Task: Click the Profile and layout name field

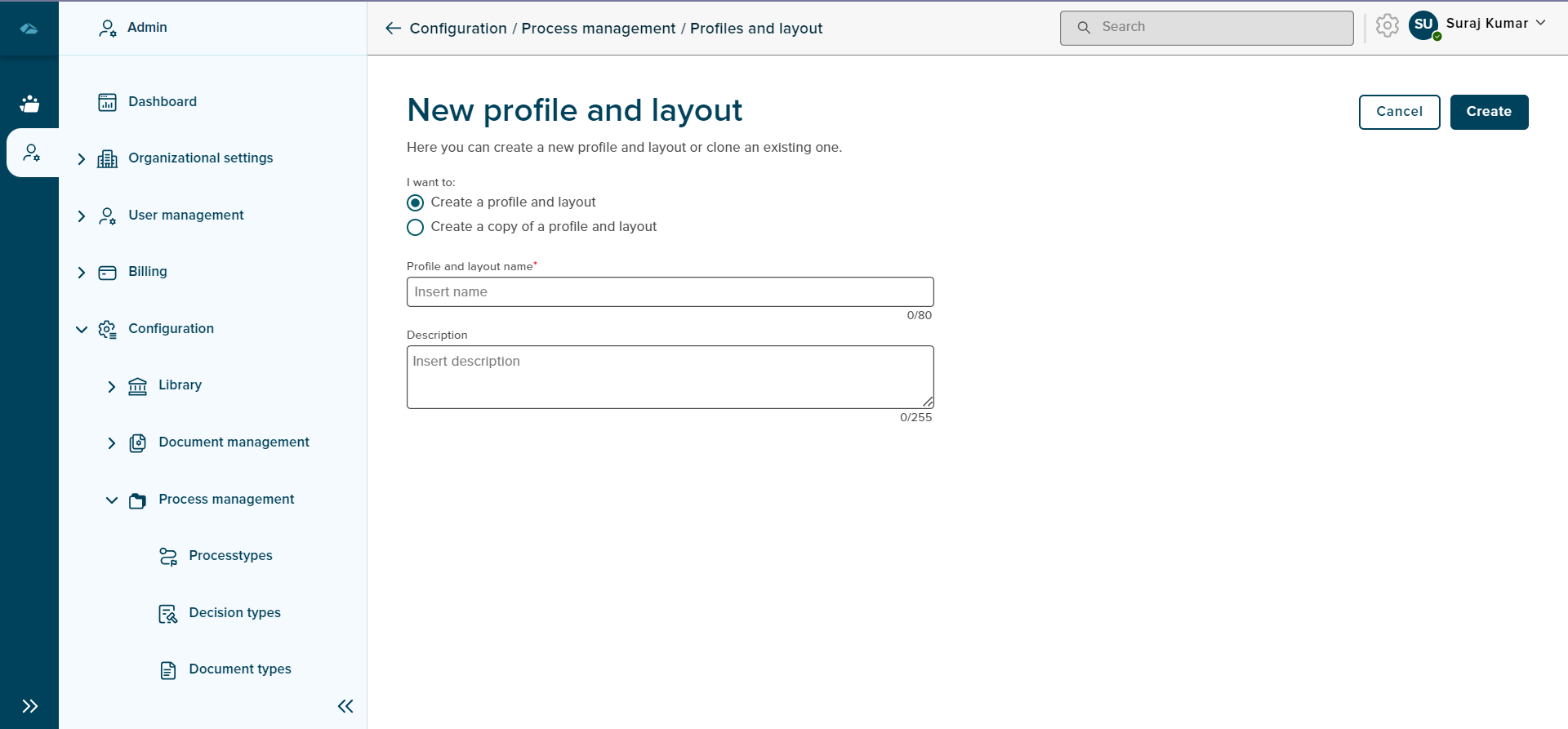Action: [670, 291]
